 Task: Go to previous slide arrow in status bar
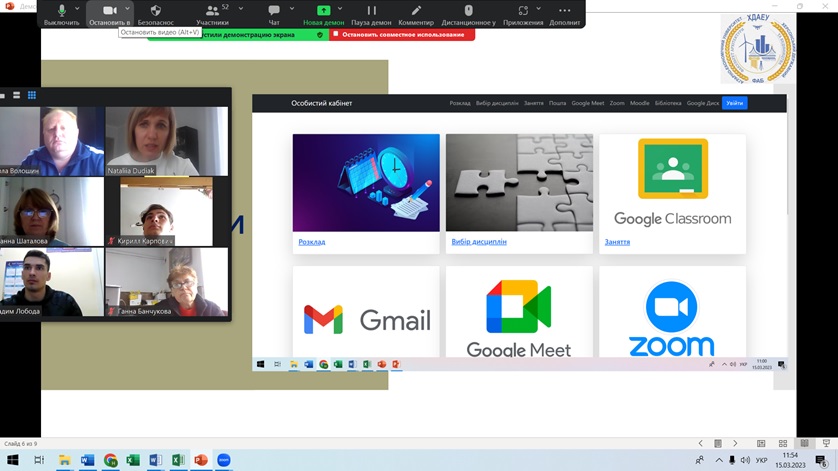pyautogui.click(x=701, y=443)
